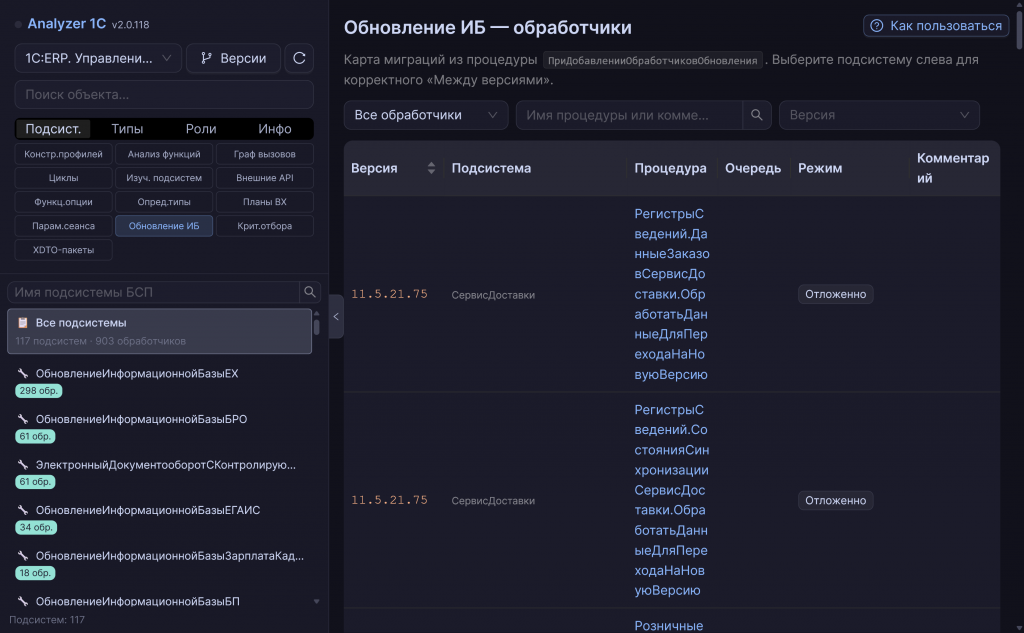1024x633 pixels.
Task: Switch to the Роли tab
Action: tap(201, 129)
